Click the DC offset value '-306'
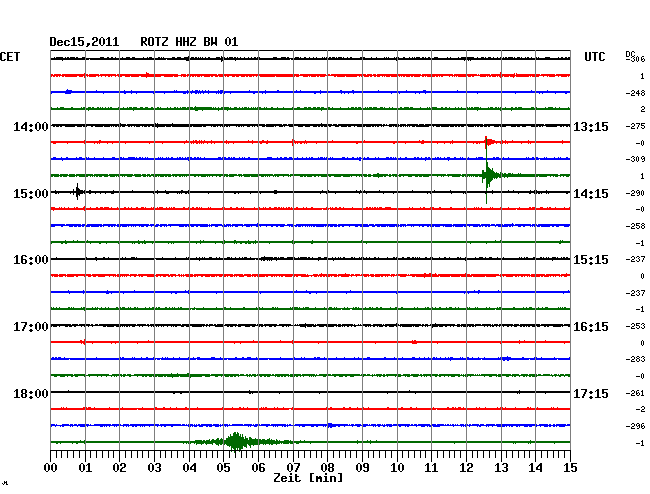This screenshot has width=650, height=494. coord(636,59)
